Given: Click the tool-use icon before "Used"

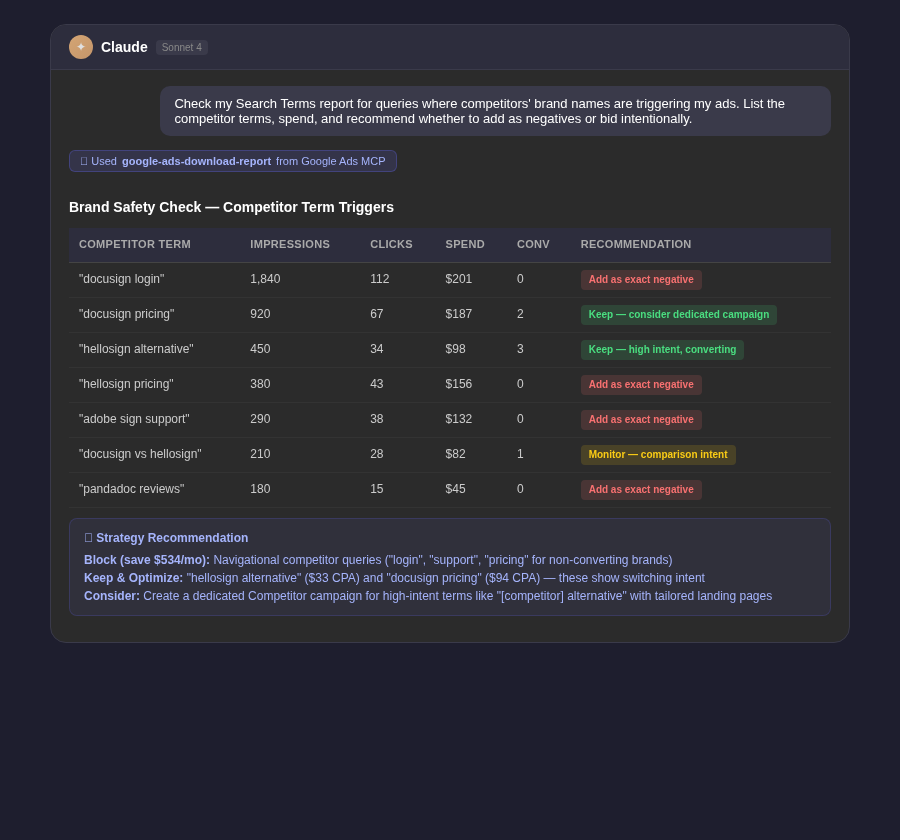Looking at the screenshot, I should 84,161.
